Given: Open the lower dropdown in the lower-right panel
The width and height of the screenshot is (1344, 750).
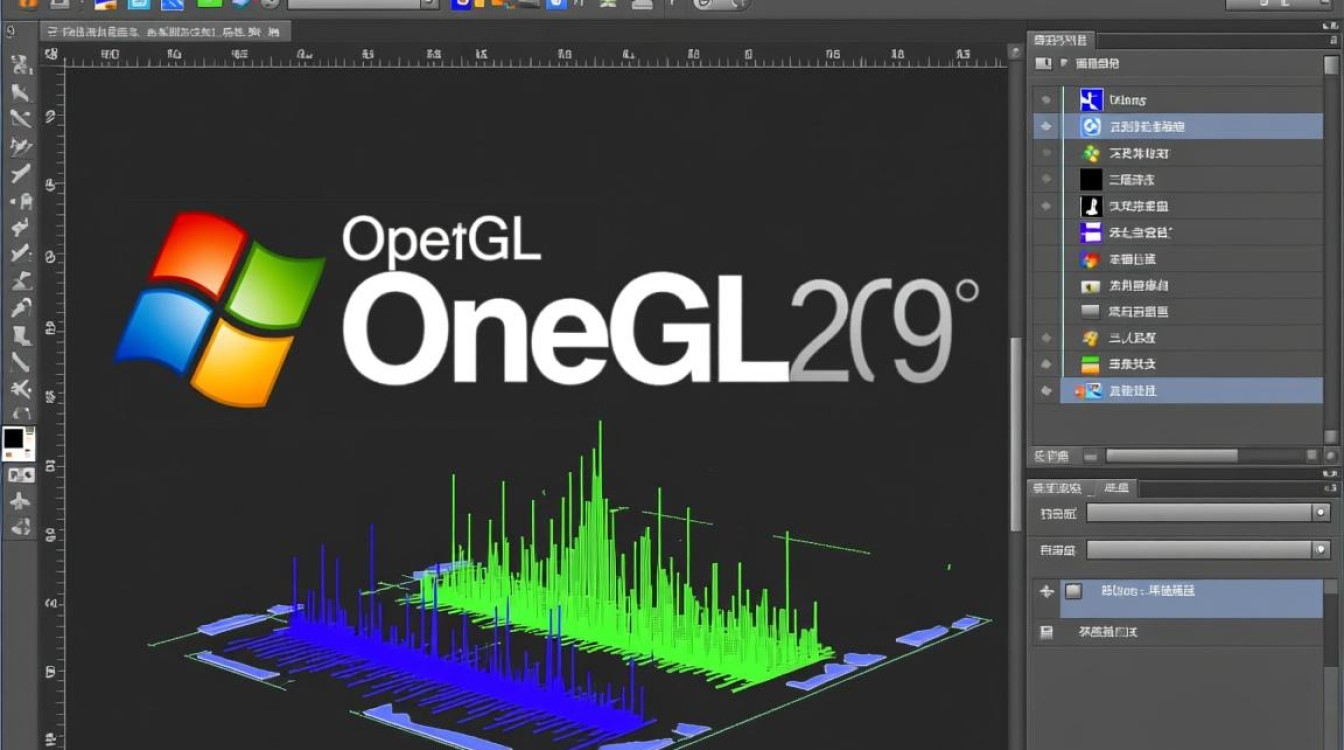Looking at the screenshot, I should 1207,550.
